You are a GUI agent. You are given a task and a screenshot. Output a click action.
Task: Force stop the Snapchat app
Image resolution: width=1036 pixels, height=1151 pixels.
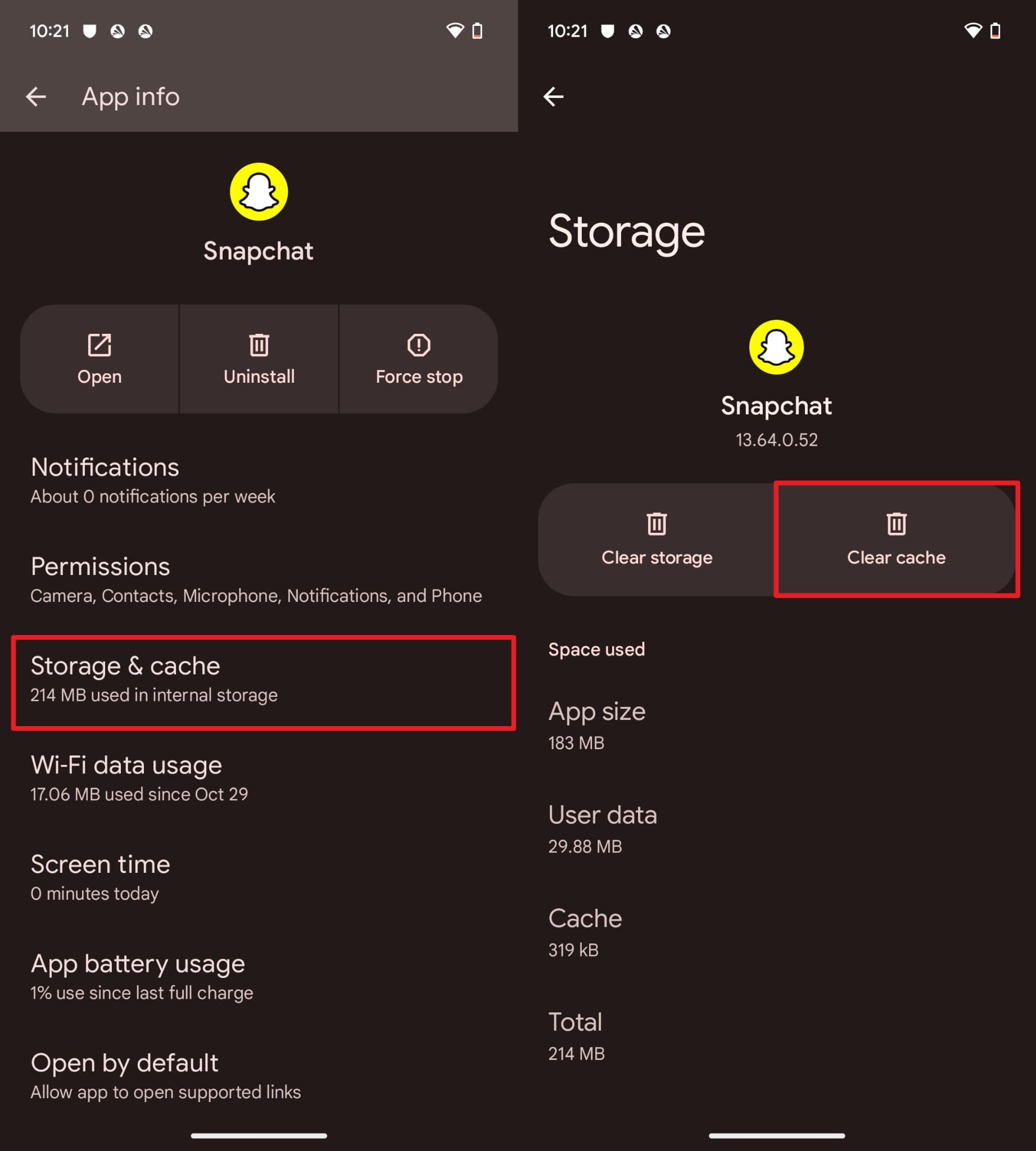[x=419, y=359]
